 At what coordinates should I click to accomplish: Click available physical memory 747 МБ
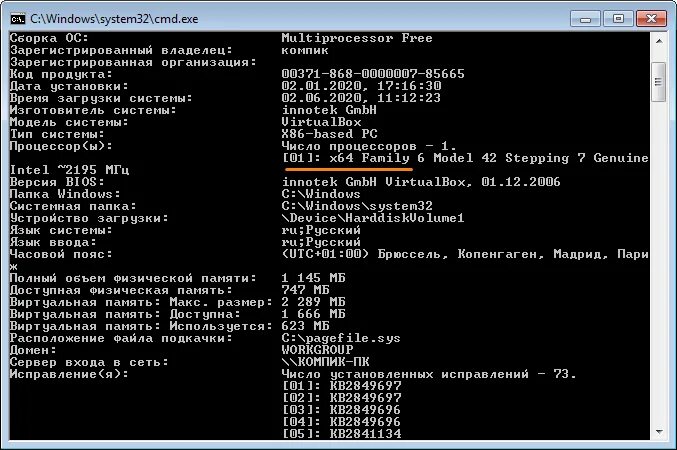tap(305, 290)
